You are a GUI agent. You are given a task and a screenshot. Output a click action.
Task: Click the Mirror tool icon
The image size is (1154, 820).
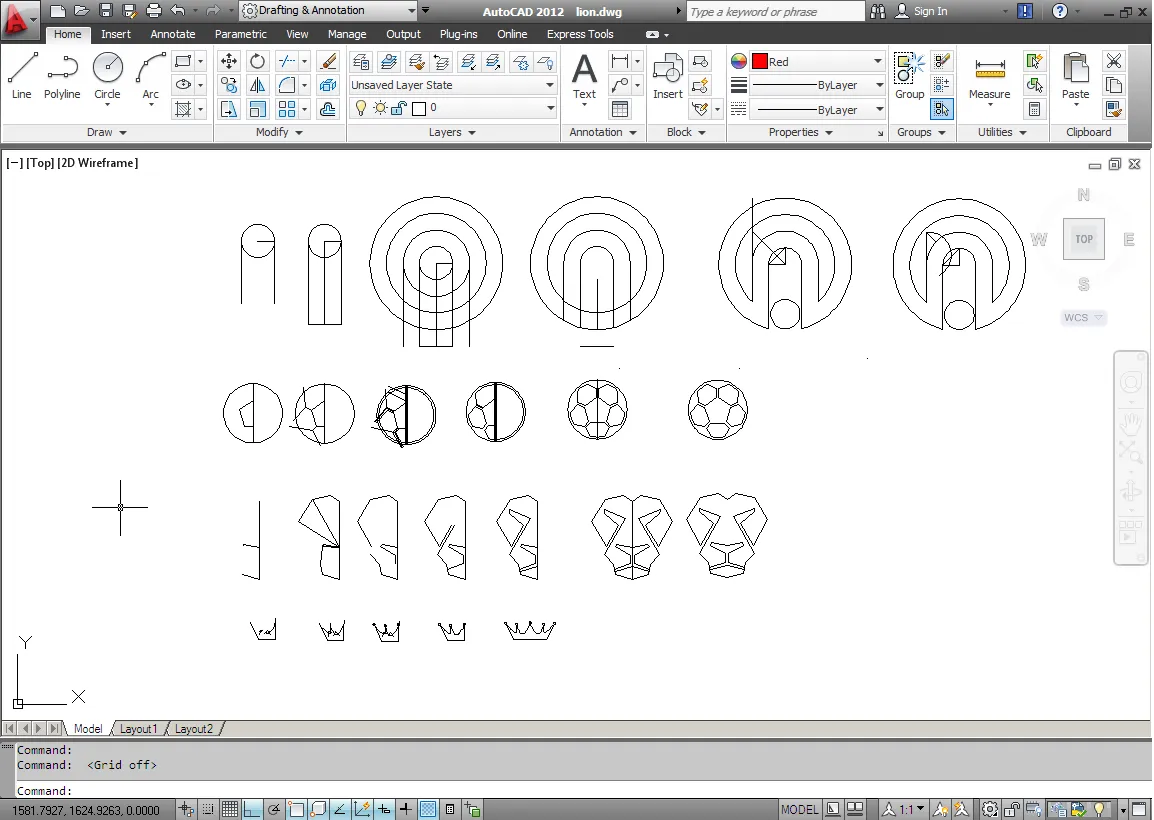coord(257,85)
